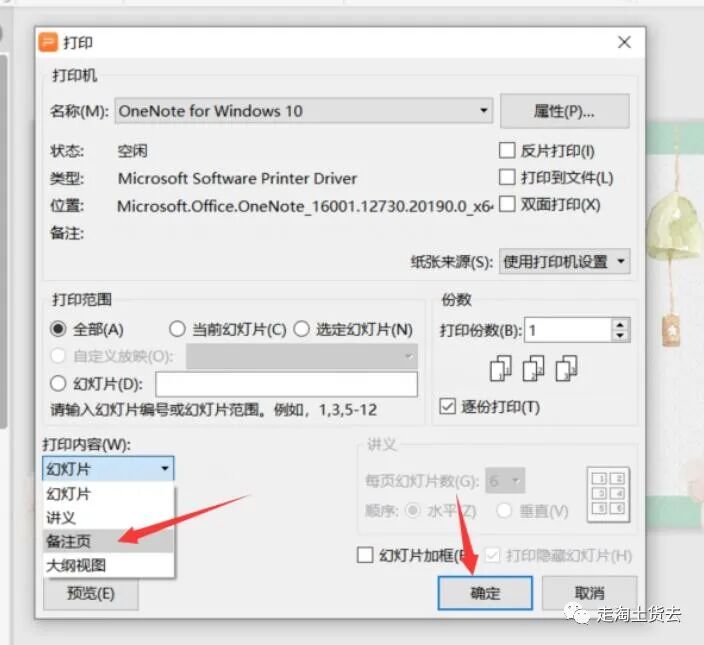The width and height of the screenshot is (704, 645).
Task: Collapse the 打印内容(W) dropdown box
Action: [108, 469]
